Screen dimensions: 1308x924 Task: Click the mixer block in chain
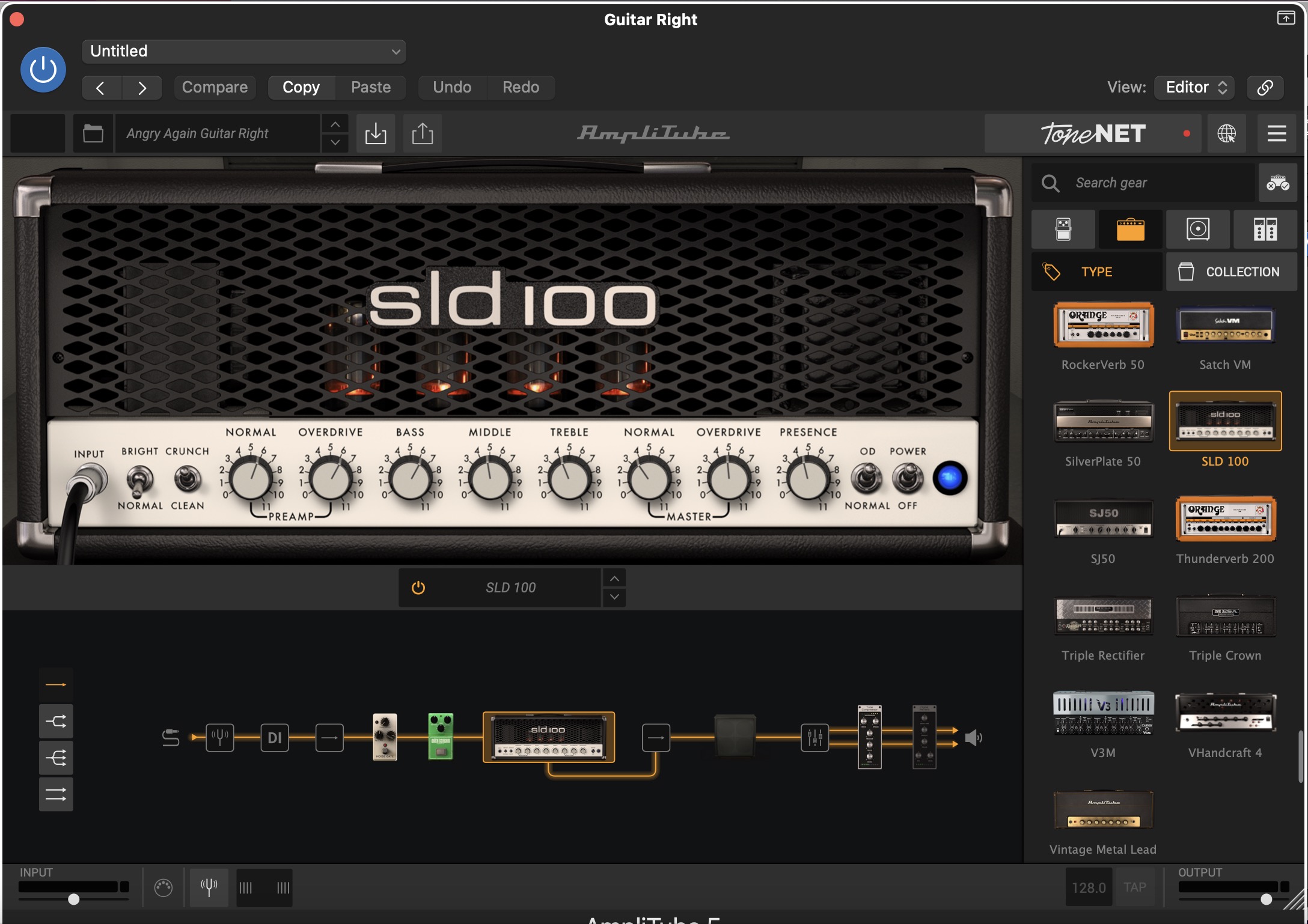click(815, 737)
